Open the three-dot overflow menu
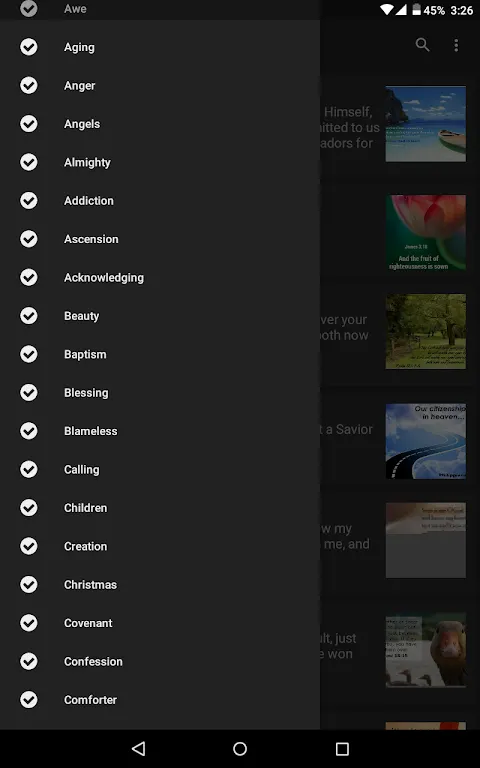The height and width of the screenshot is (768, 480). coord(456,45)
